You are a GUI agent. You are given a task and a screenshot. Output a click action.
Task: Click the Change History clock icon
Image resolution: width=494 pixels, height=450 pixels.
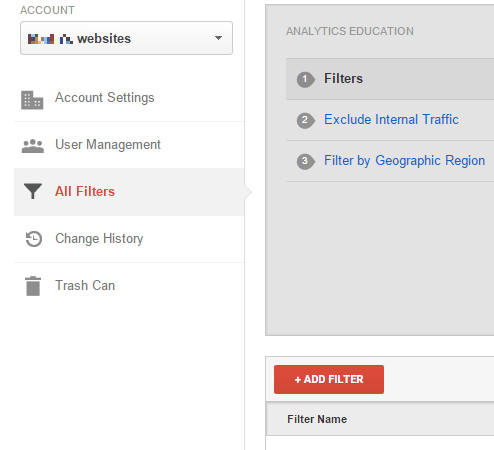coord(34,239)
